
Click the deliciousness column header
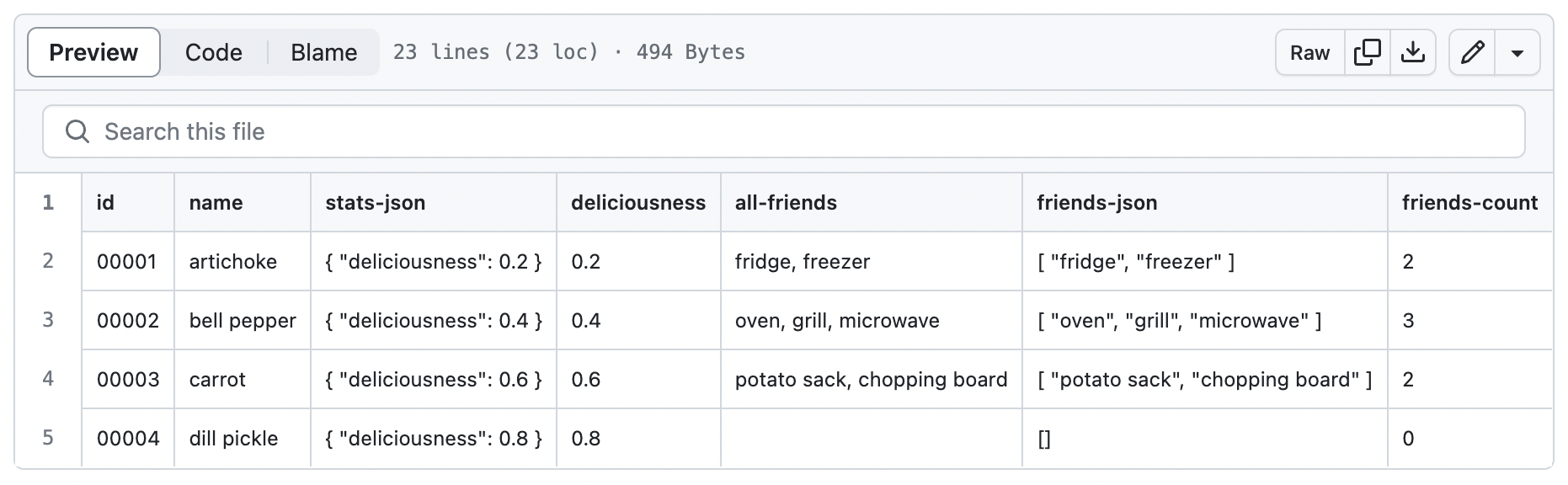click(x=638, y=202)
